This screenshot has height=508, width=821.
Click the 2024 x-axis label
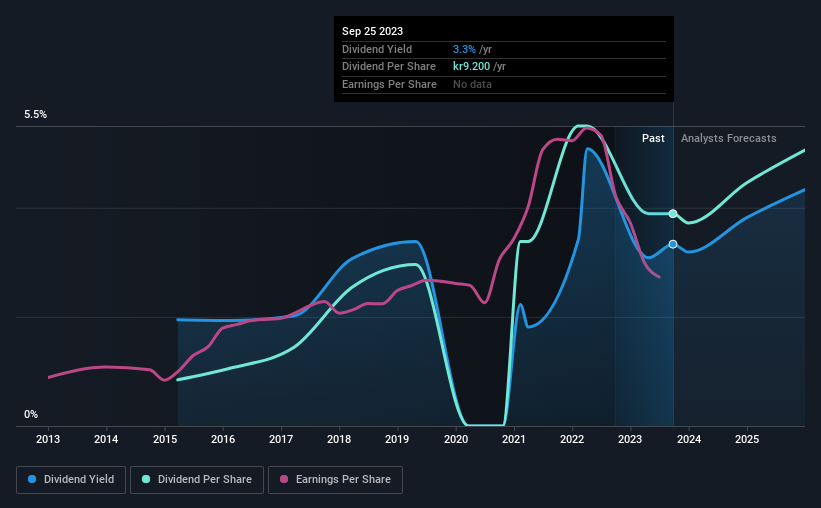[689, 439]
